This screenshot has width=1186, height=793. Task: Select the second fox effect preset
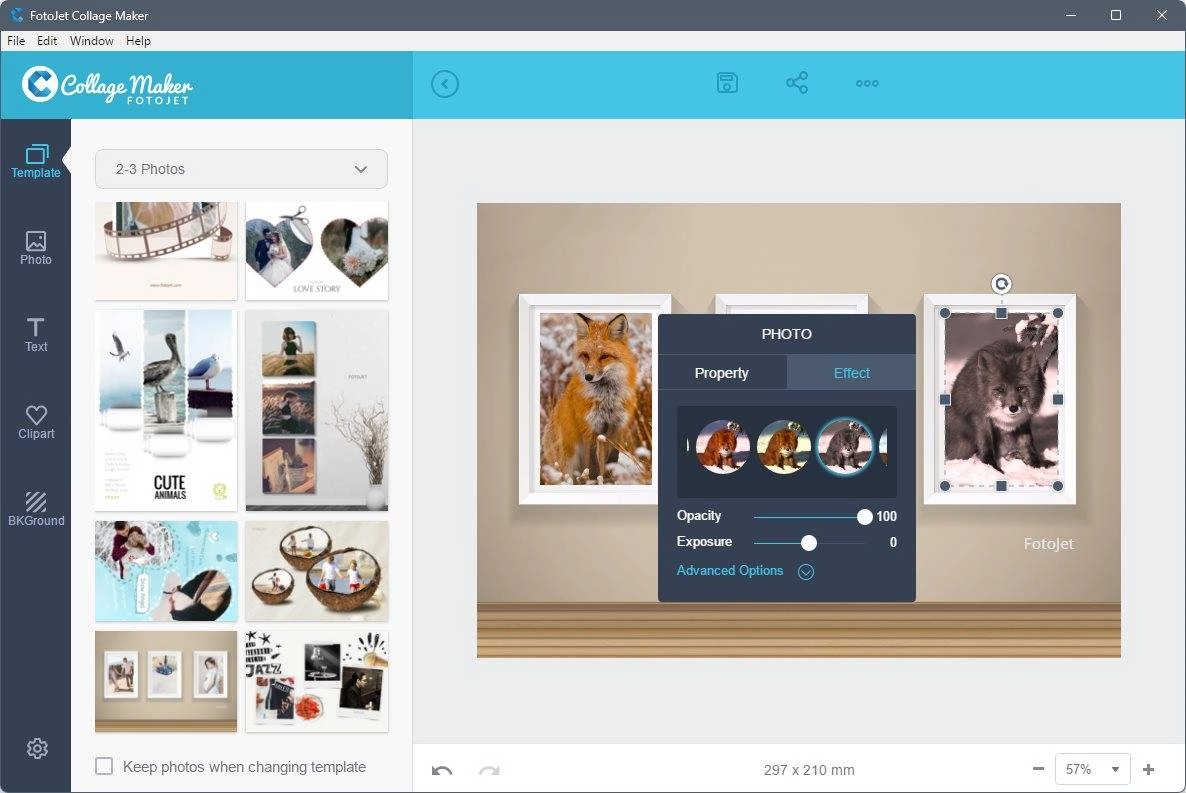[x=784, y=446]
